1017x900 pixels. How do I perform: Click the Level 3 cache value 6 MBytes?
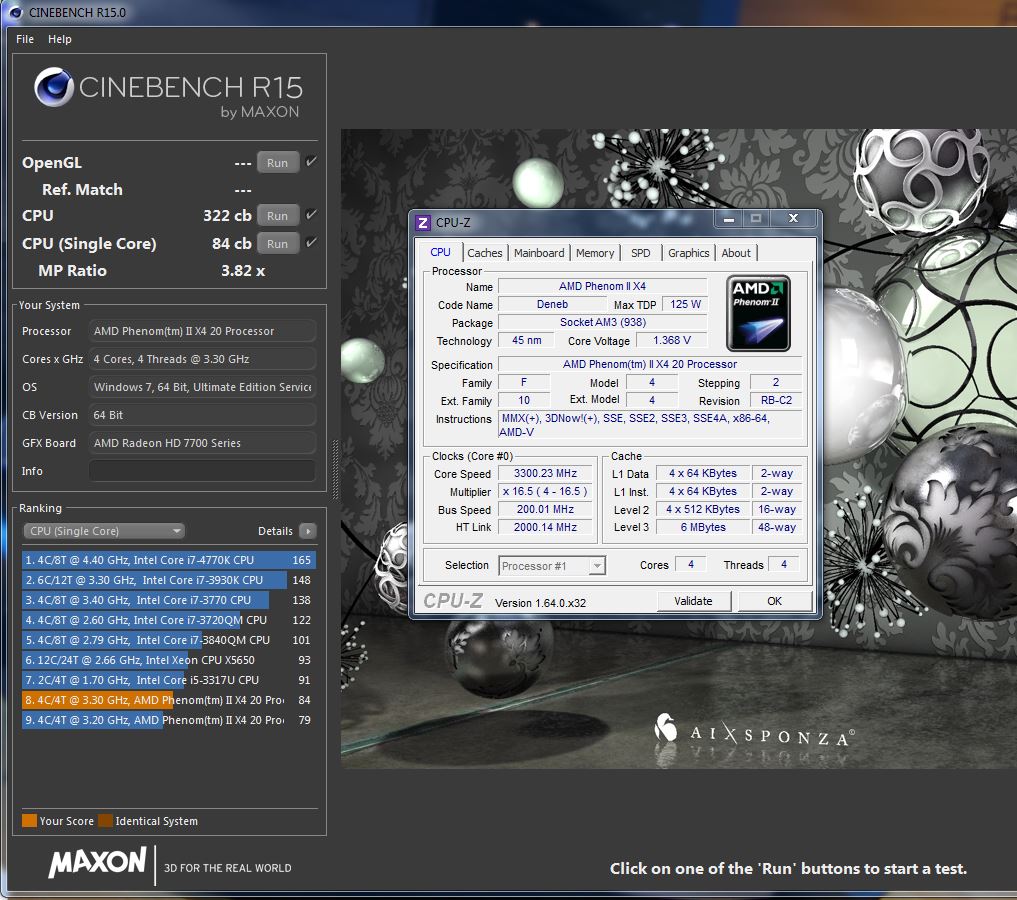[703, 527]
